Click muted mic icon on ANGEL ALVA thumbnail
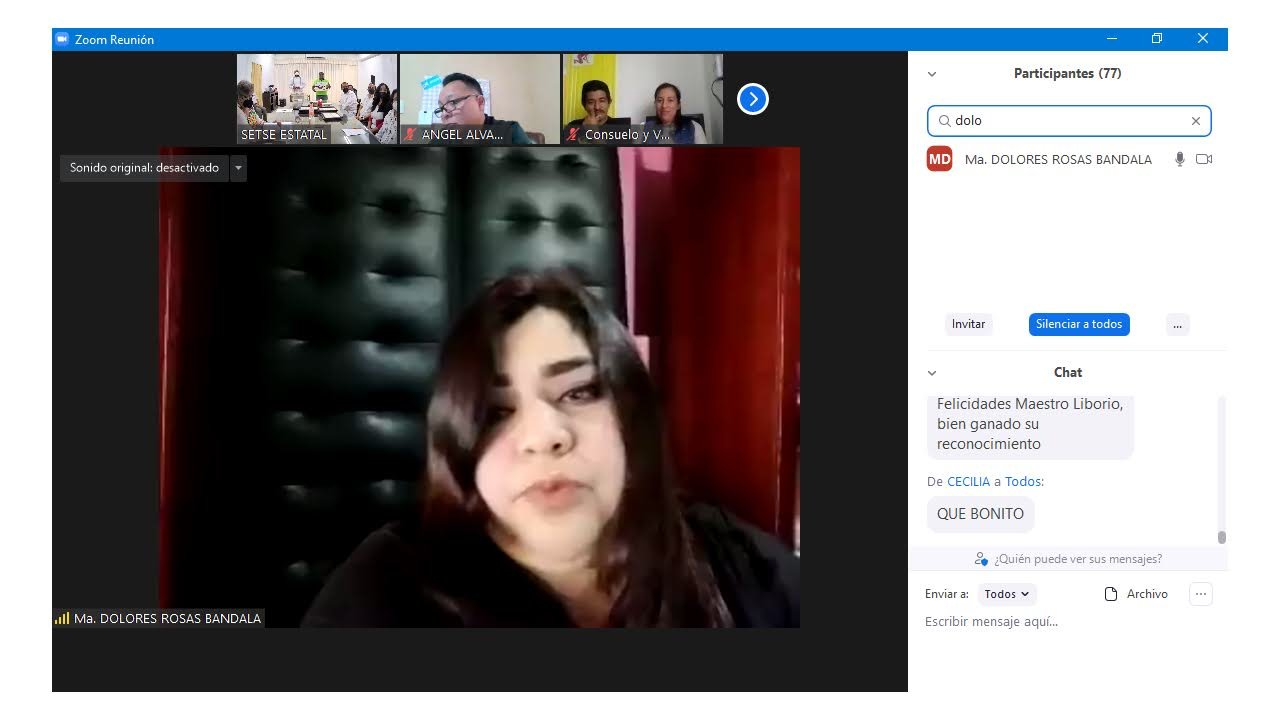 410,134
